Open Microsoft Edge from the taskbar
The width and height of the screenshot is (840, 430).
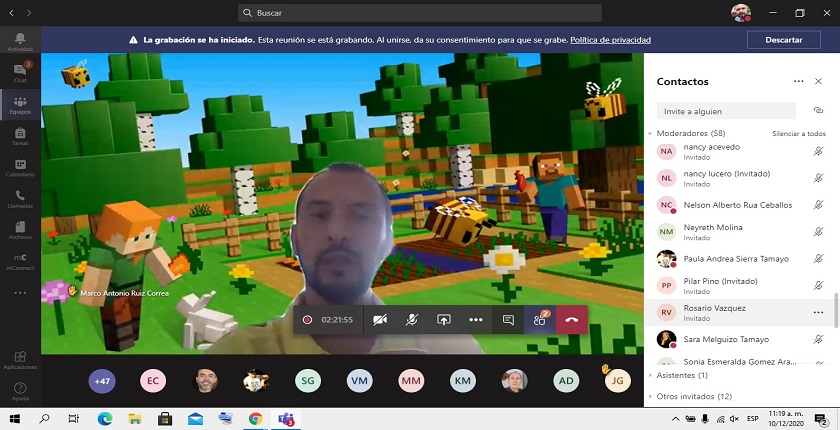[x=104, y=419]
